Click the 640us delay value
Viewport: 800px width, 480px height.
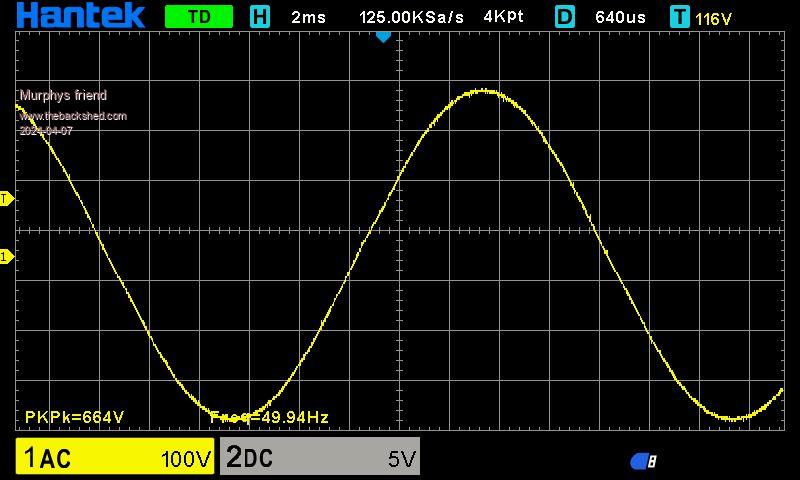click(x=620, y=17)
